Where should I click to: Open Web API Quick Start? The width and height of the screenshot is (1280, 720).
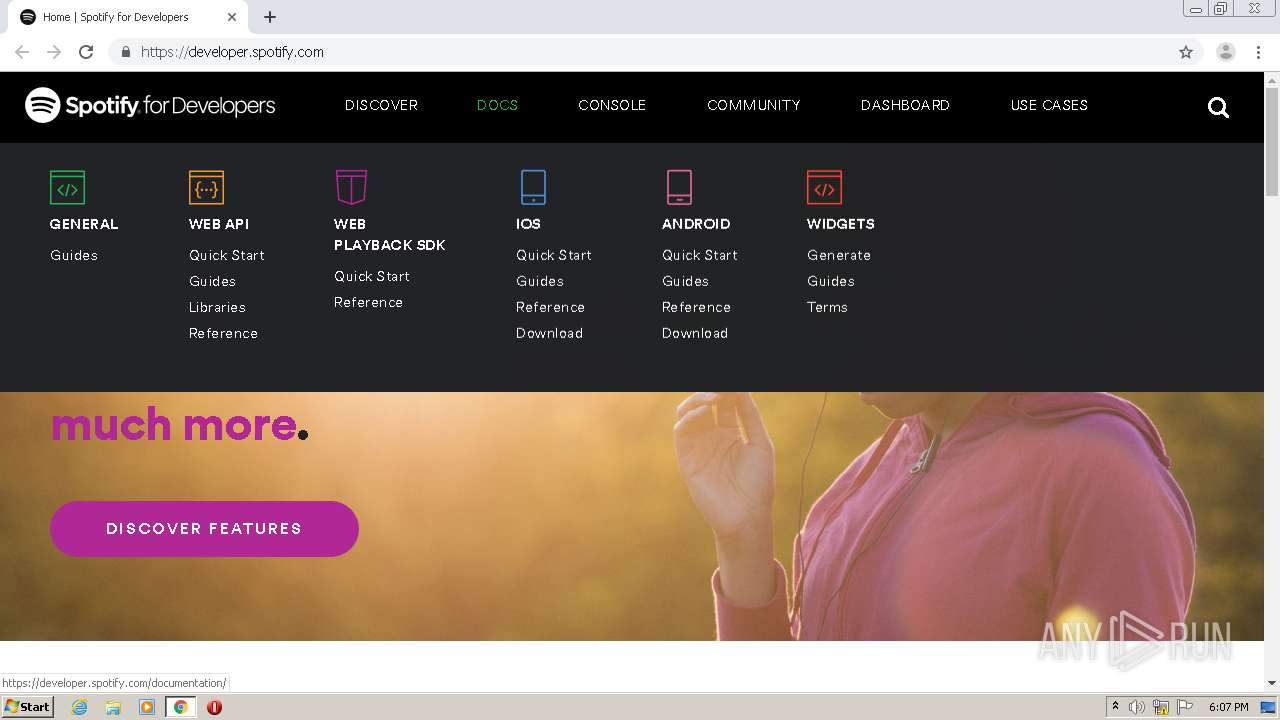(227, 255)
